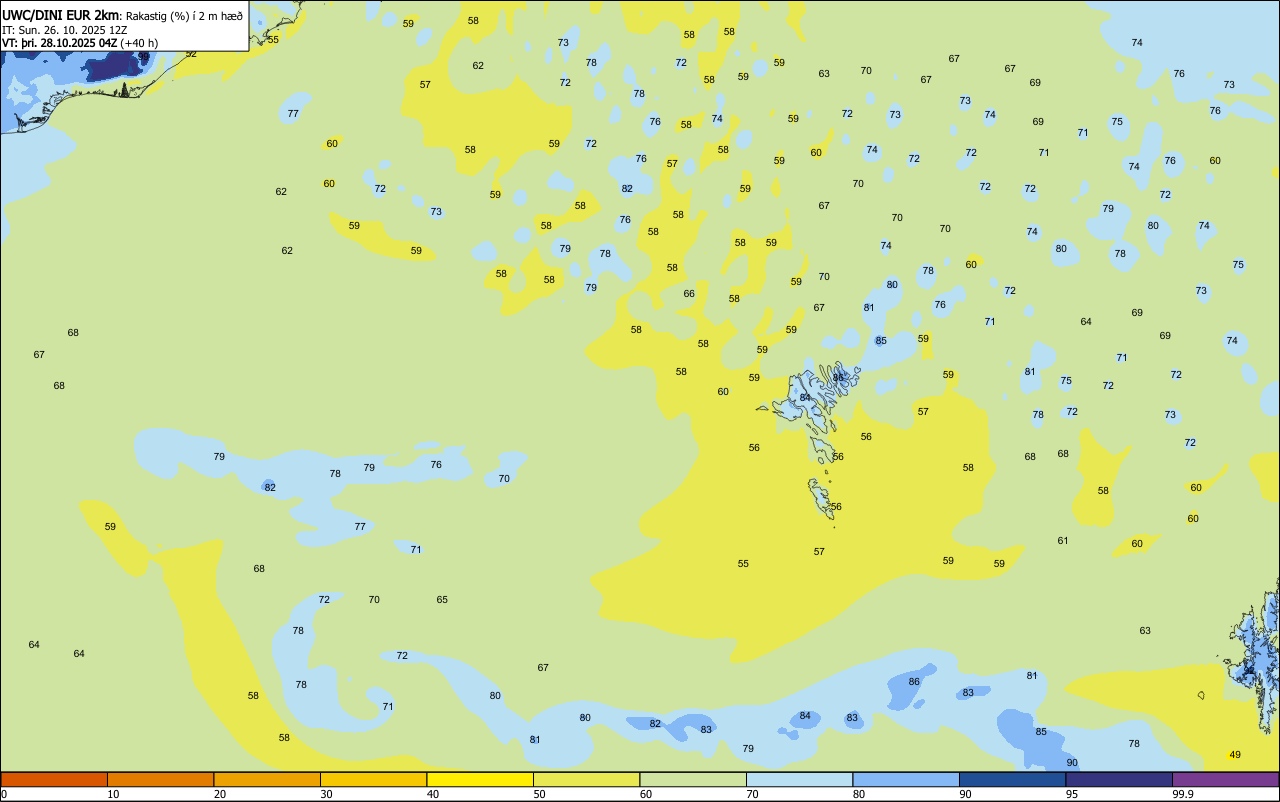The height and width of the screenshot is (802, 1280).
Task: Click the 61 humidity value on the map
Action: (1063, 541)
